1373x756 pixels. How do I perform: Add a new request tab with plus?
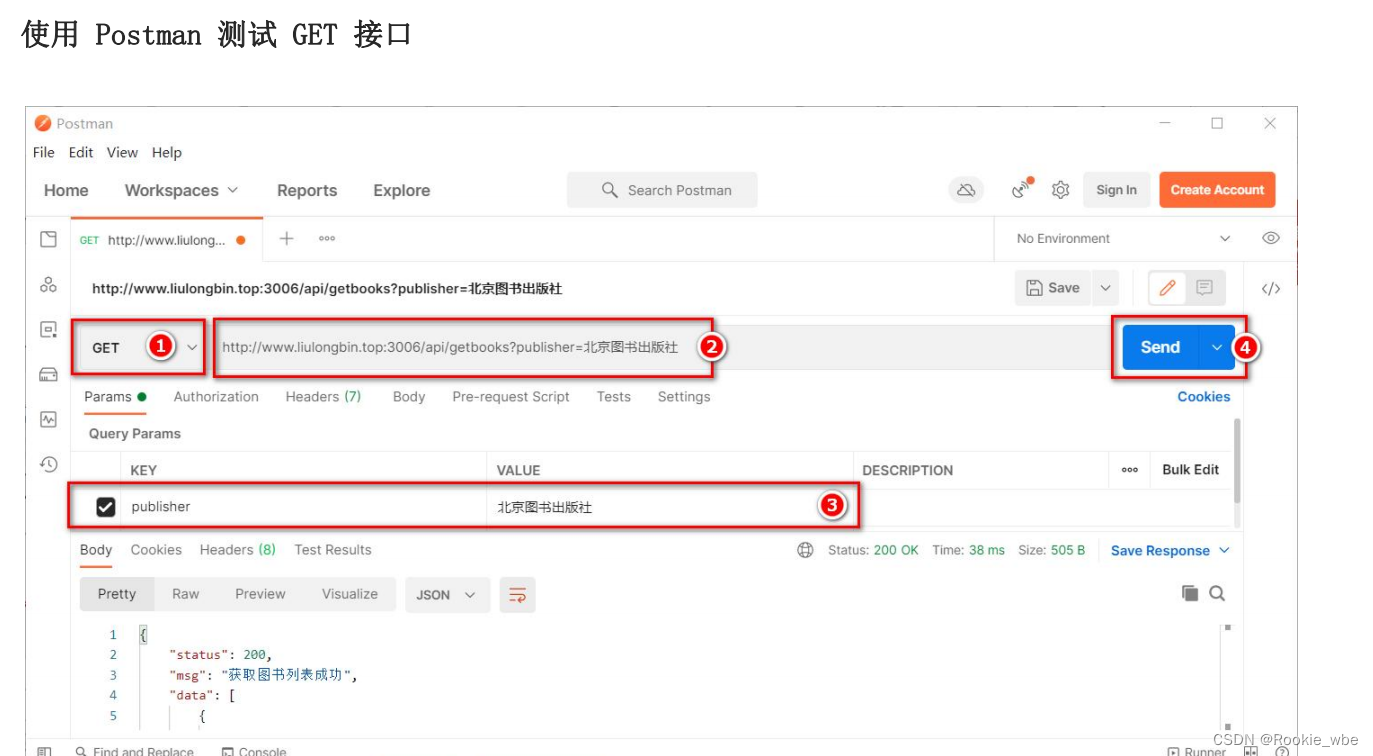coord(287,238)
